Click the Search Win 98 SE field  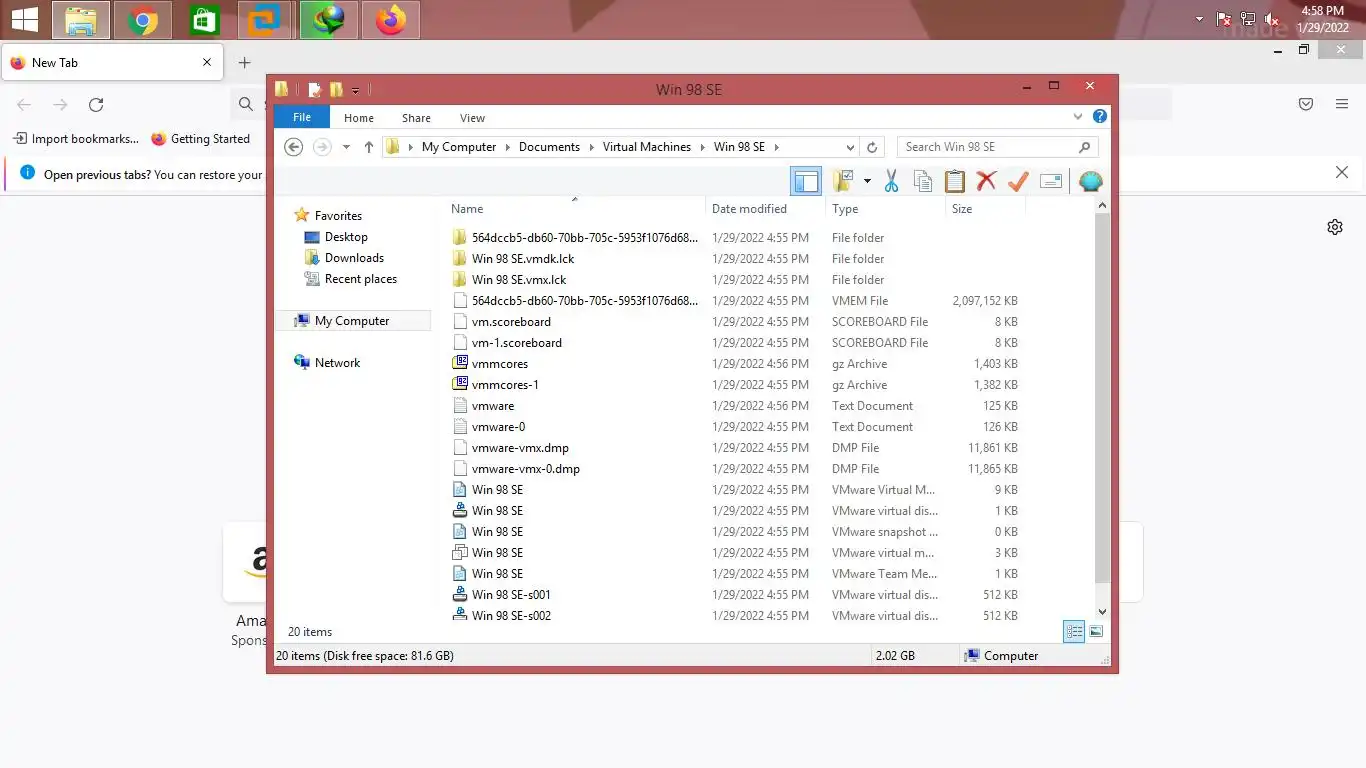point(997,147)
